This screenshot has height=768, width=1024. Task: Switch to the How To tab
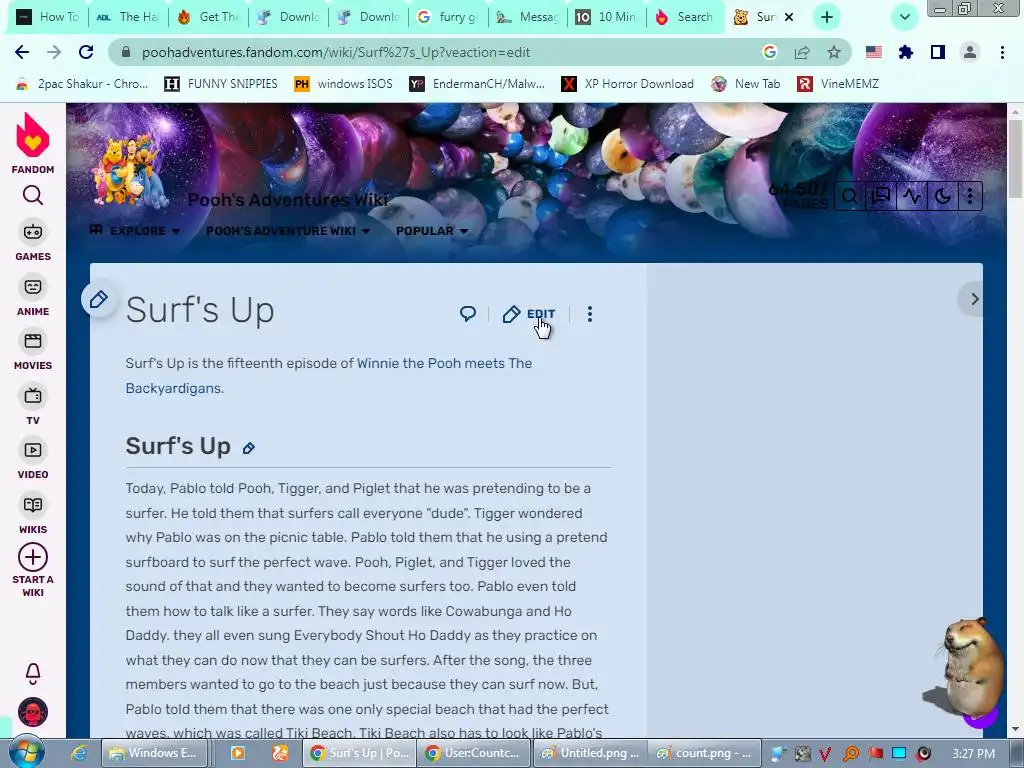48,17
